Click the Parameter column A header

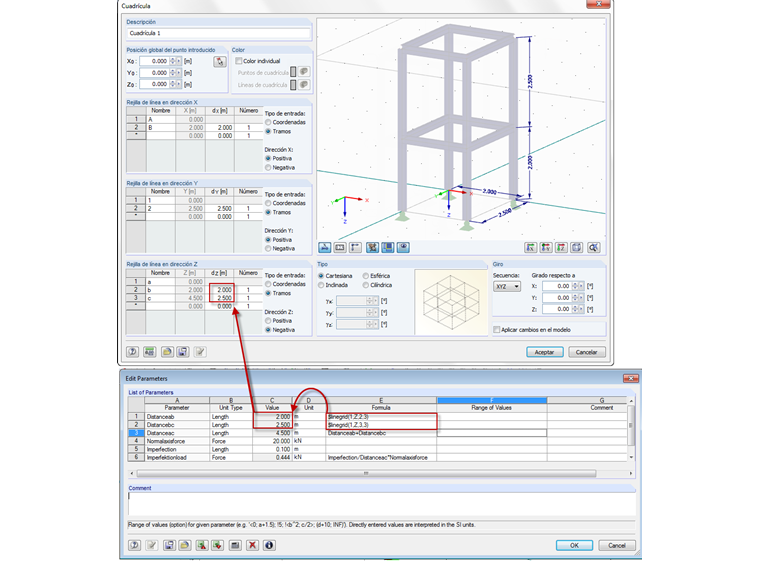177,400
